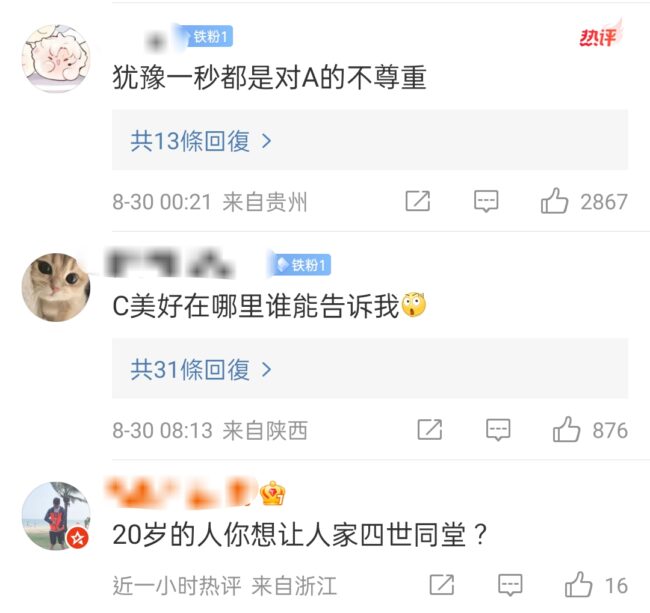The image size is (650, 613).
Task: Click the 铁粉1 badge on second comment
Action: tap(301, 264)
